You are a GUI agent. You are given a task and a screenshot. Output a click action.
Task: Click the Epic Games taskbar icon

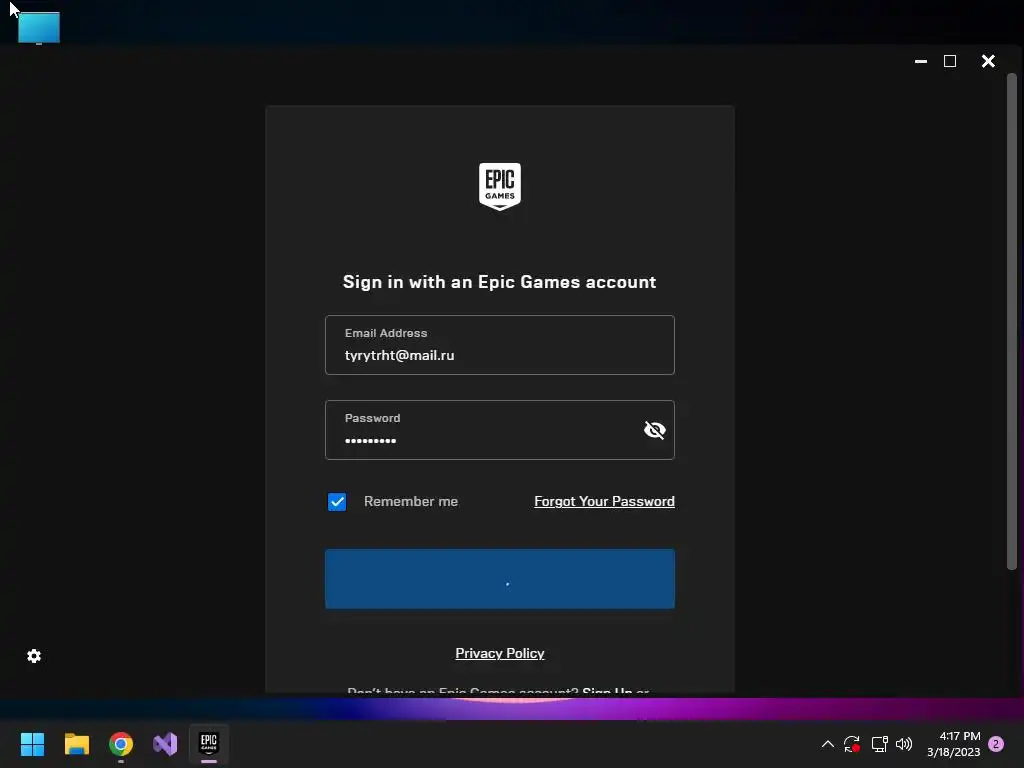209,743
